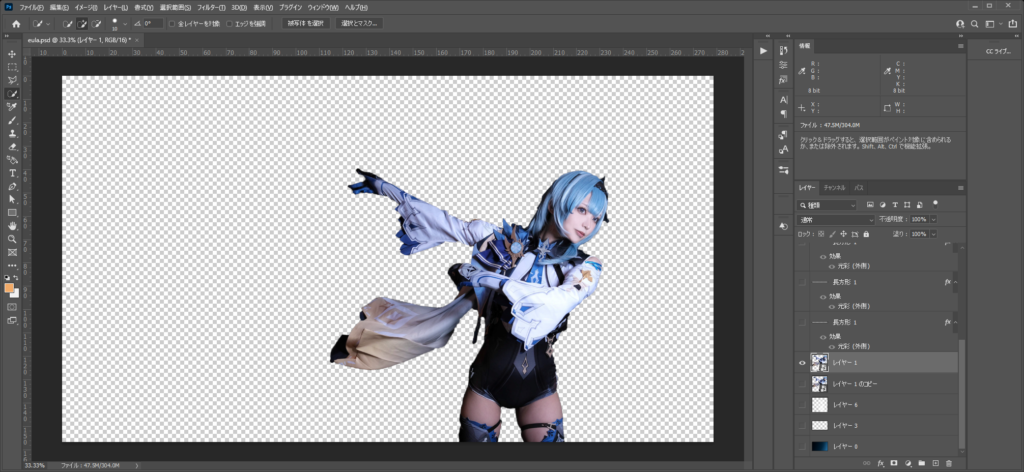Click the background white color swatch
1024x472 pixels.
pos(14,293)
